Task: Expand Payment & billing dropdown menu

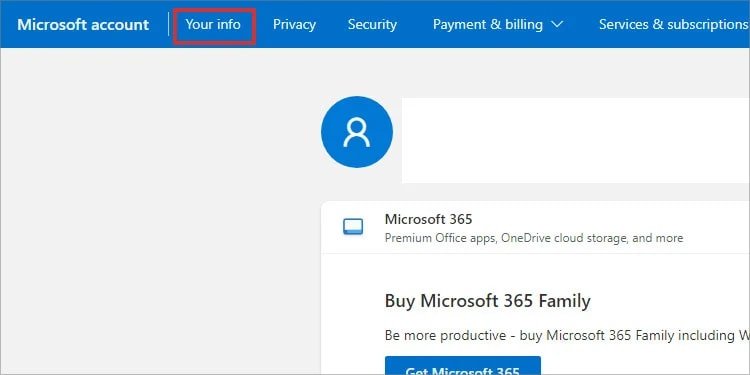Action: coord(498,24)
